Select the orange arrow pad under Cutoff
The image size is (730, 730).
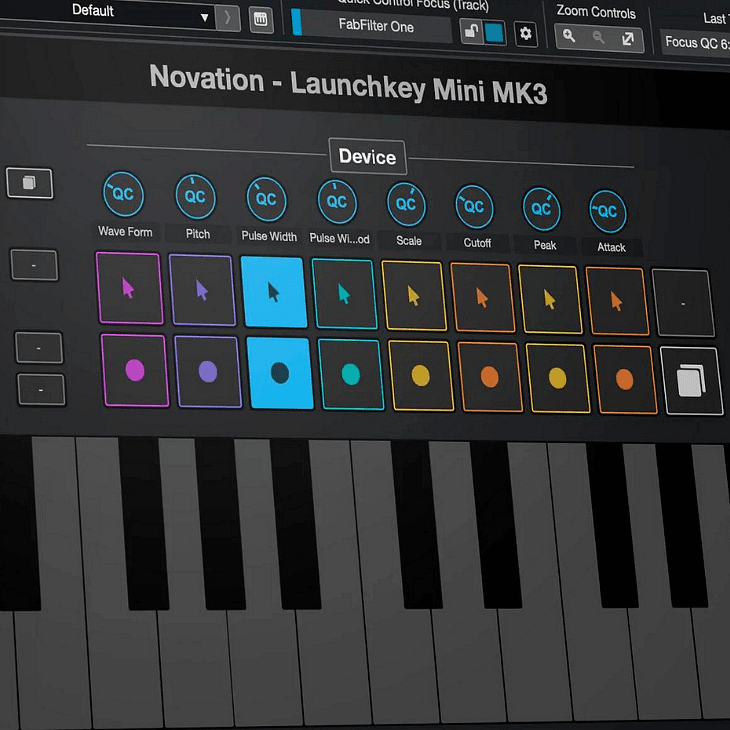[482, 298]
